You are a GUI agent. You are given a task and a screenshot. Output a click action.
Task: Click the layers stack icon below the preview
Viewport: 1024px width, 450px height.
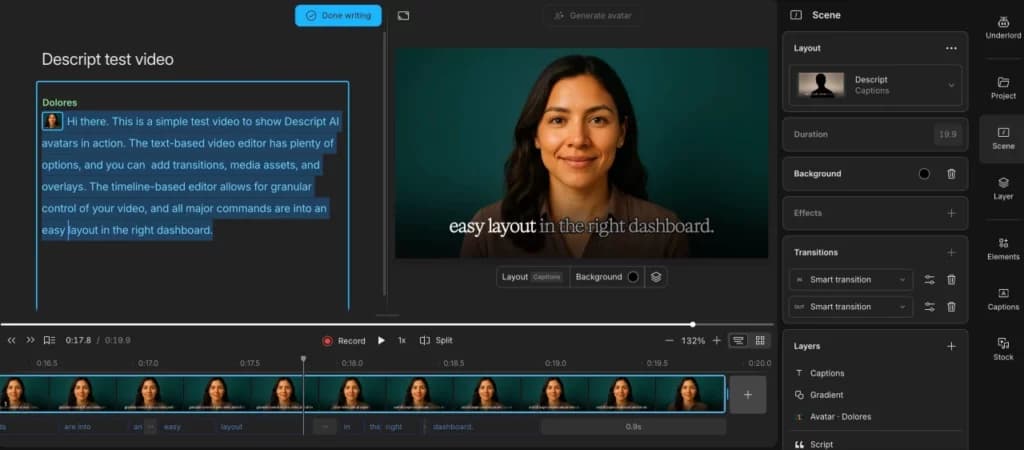click(656, 277)
